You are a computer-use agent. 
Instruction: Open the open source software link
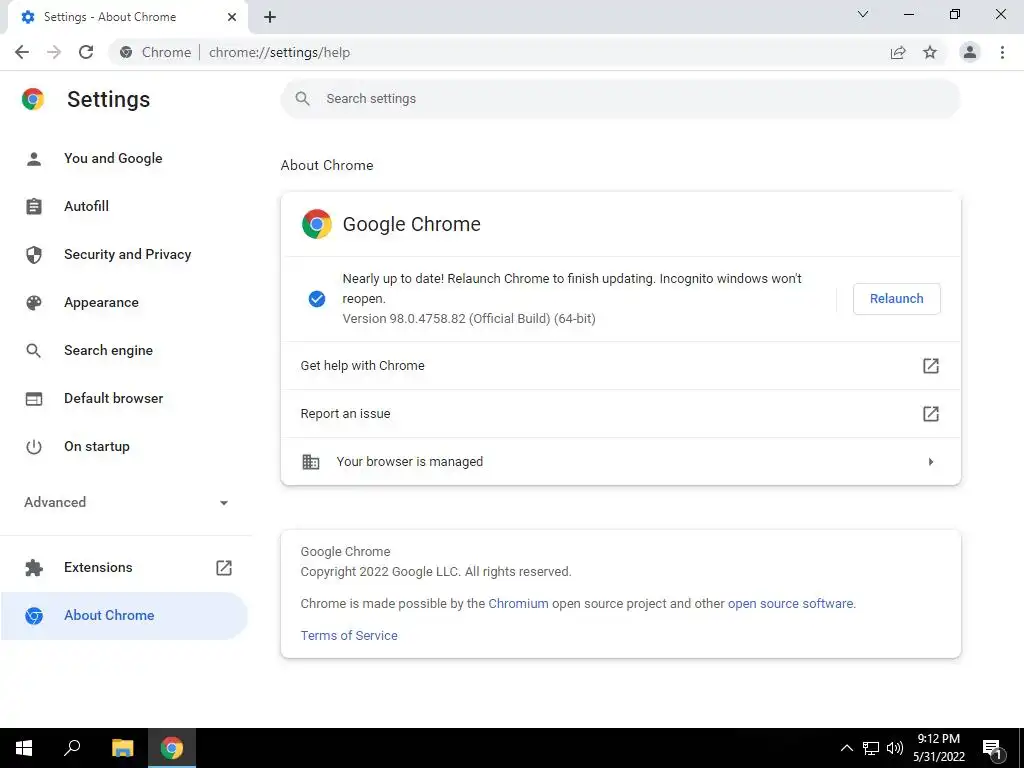point(790,603)
